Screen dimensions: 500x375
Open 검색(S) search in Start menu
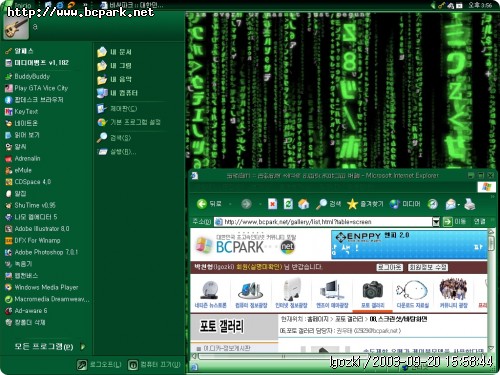point(114,137)
